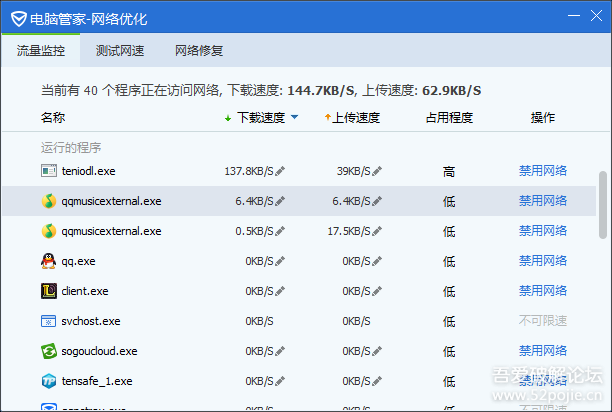This screenshot has width=612, height=412.
Task: Click 禁用网络 in the highlighted qqmusicexternal row
Action: point(543,201)
